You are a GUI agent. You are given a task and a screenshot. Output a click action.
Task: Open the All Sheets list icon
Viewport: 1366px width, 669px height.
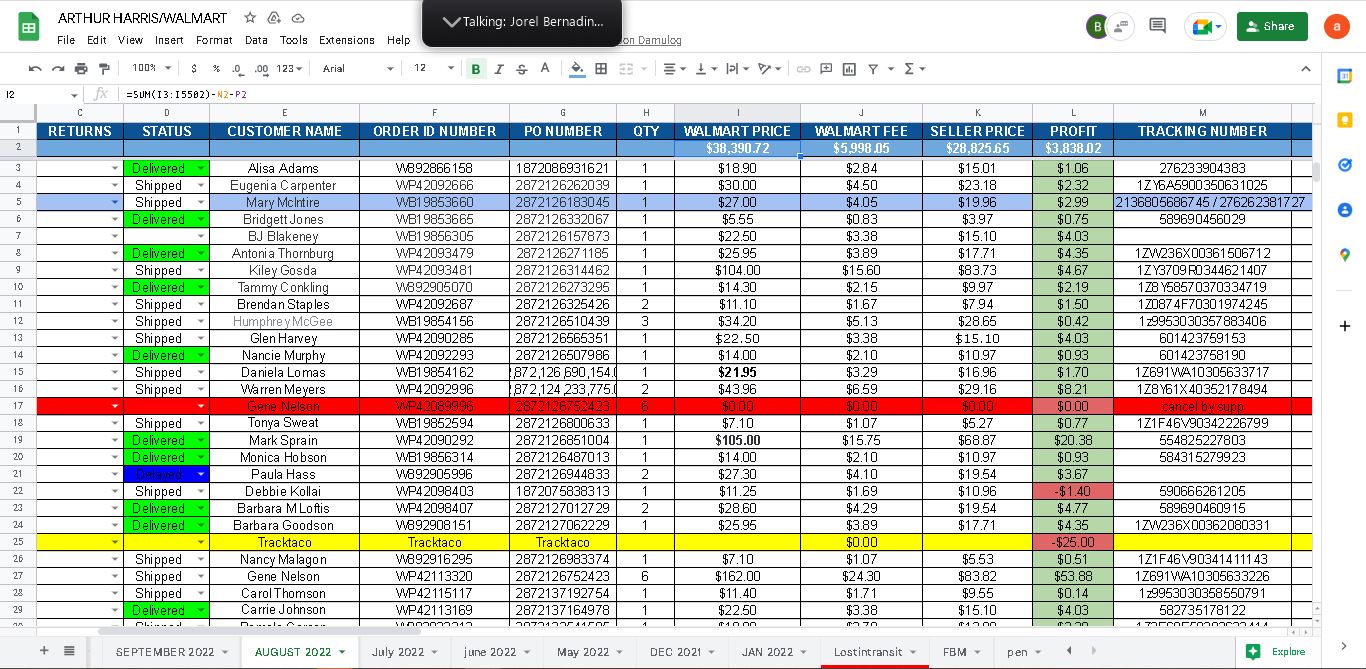click(x=69, y=651)
